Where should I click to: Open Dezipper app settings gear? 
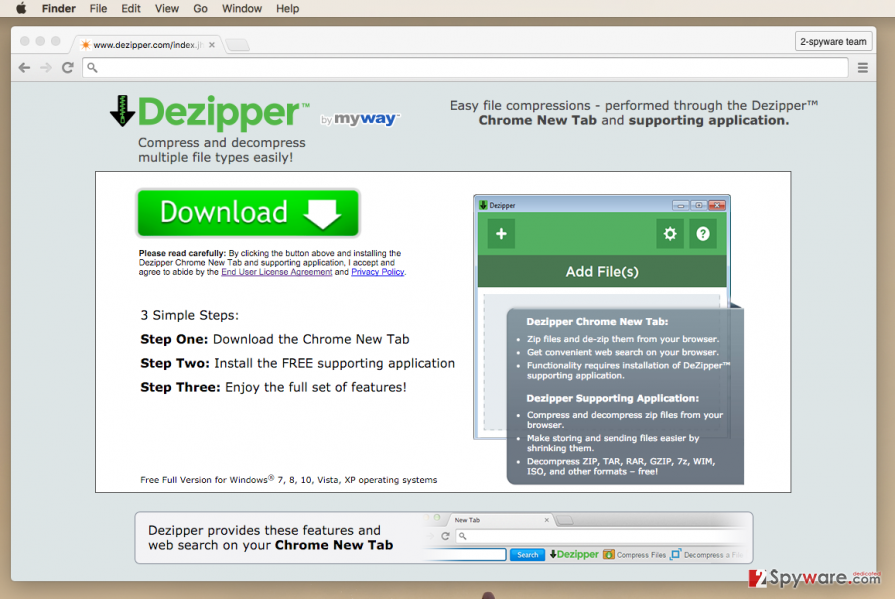(670, 234)
